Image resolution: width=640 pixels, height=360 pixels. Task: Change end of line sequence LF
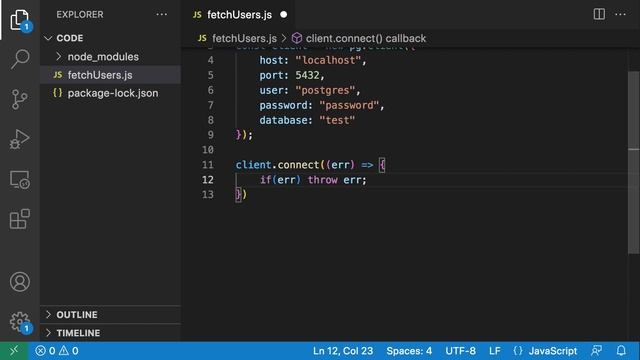[x=495, y=351]
